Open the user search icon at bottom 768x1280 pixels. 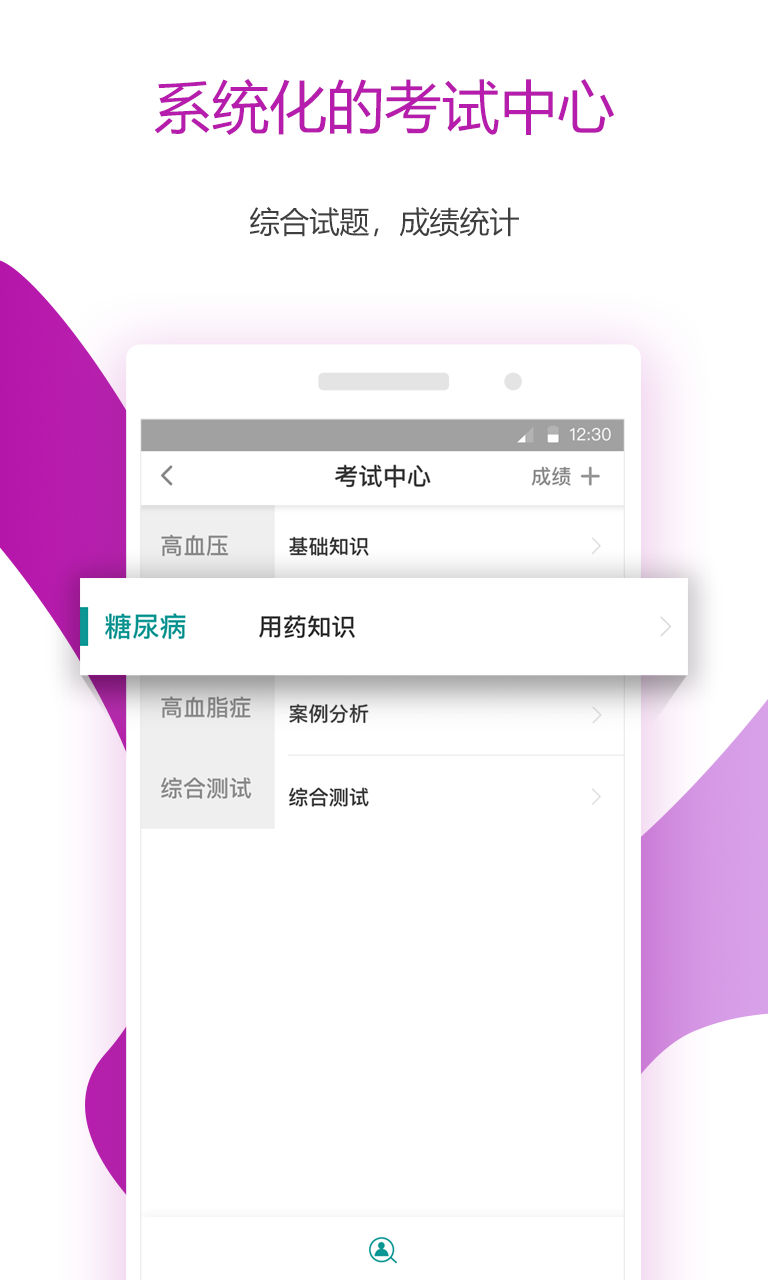coord(382,1250)
